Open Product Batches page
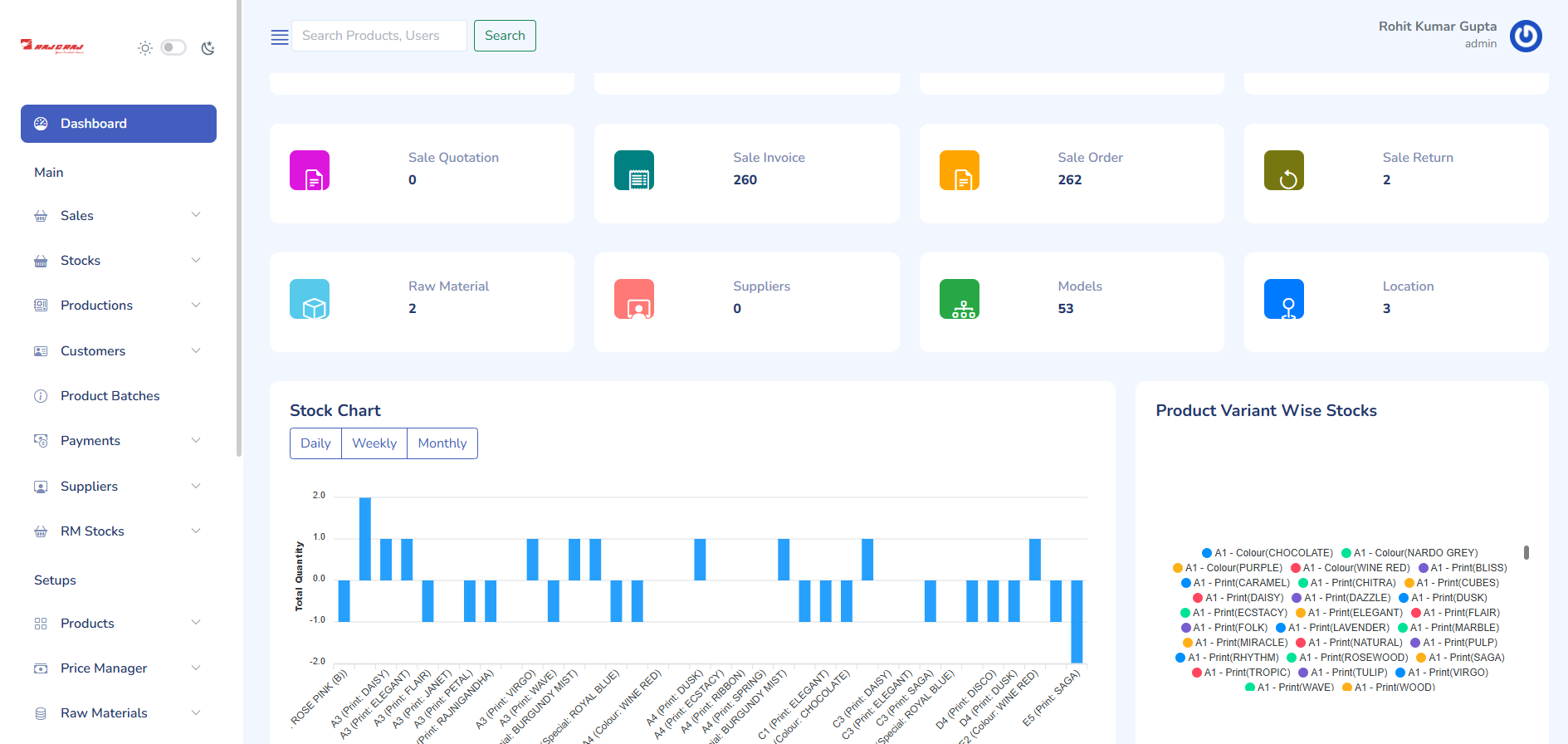The width and height of the screenshot is (1568, 744). [110, 396]
